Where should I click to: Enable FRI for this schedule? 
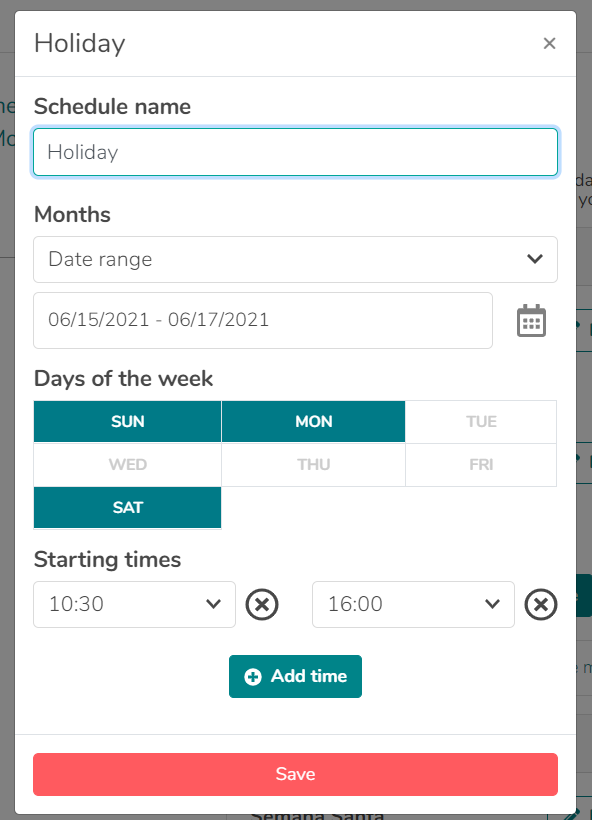[x=481, y=464]
